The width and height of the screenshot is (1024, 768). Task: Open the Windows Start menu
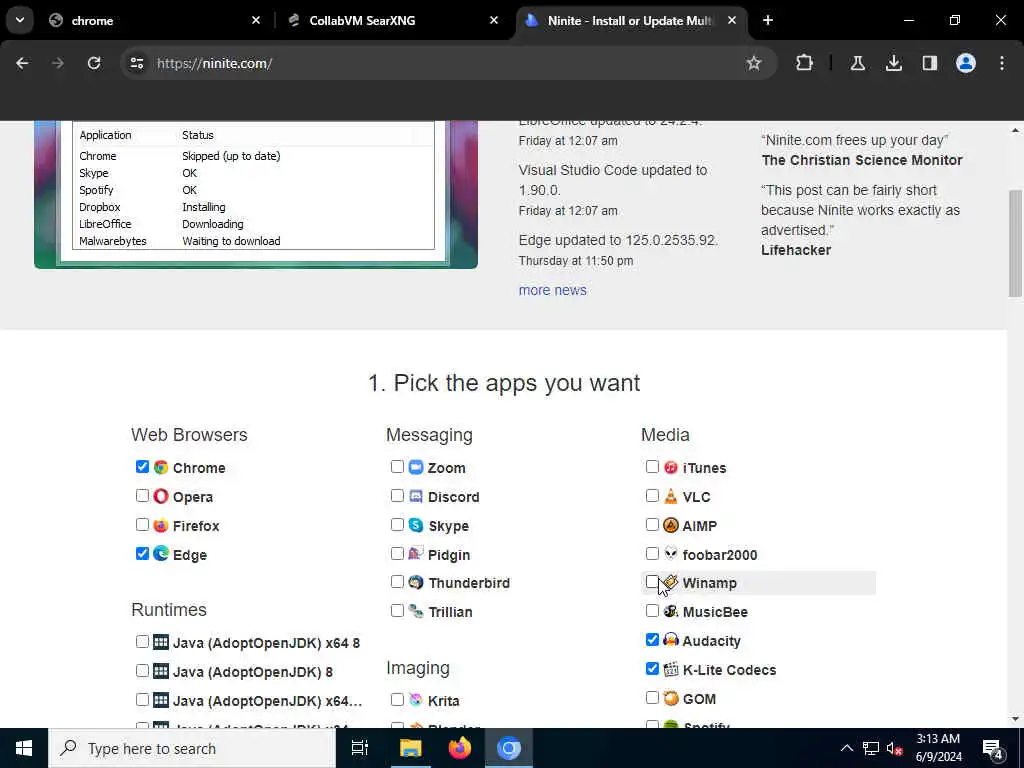tap(24, 748)
